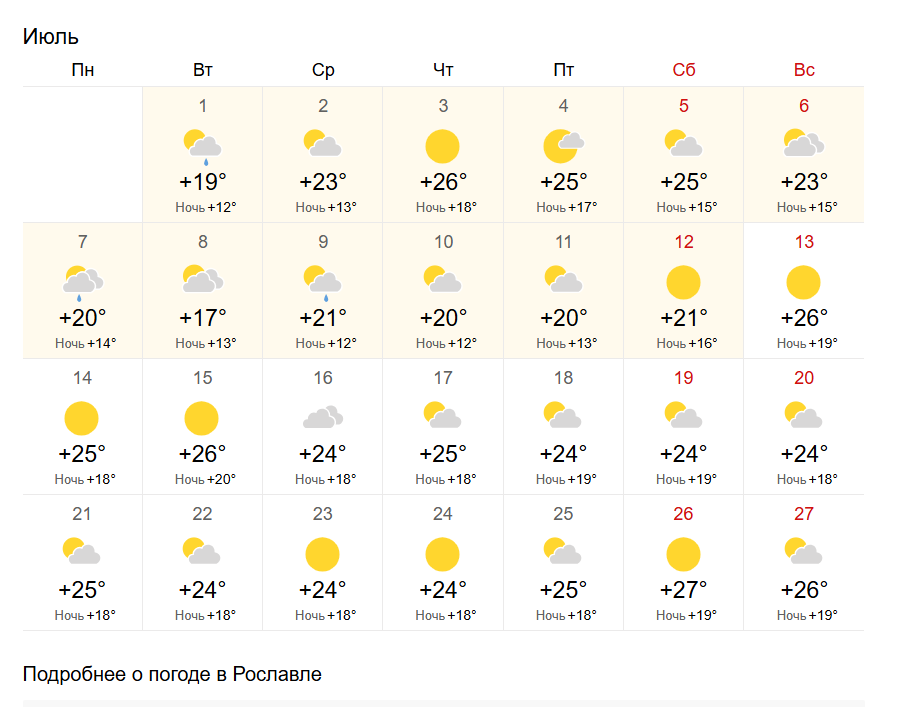Viewport: 903px width, 707px height.
Task: Click the overcast cloud icon for July 16
Action: (322, 418)
